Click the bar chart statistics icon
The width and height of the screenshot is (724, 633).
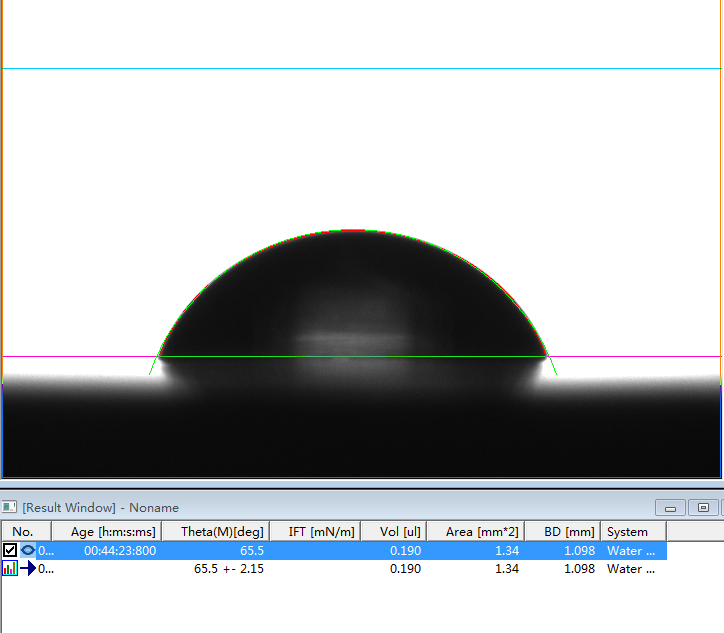pos(10,569)
